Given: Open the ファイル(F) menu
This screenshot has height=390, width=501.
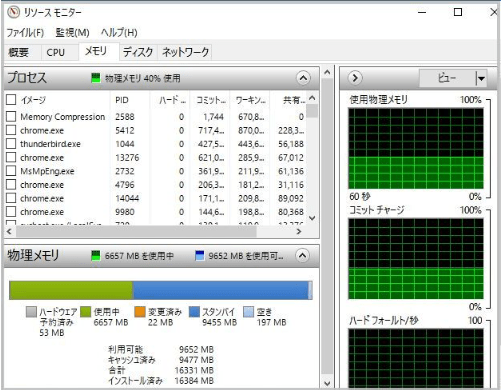Looking at the screenshot, I should pos(25,32).
